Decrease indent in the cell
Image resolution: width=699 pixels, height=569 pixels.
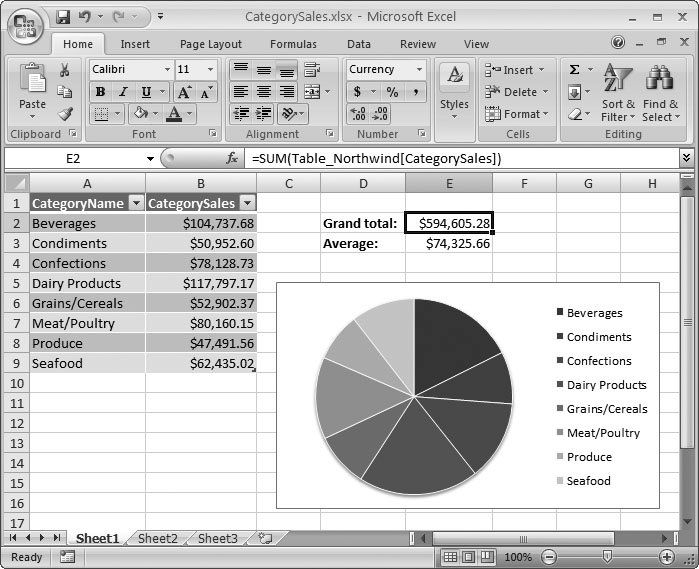241,114
